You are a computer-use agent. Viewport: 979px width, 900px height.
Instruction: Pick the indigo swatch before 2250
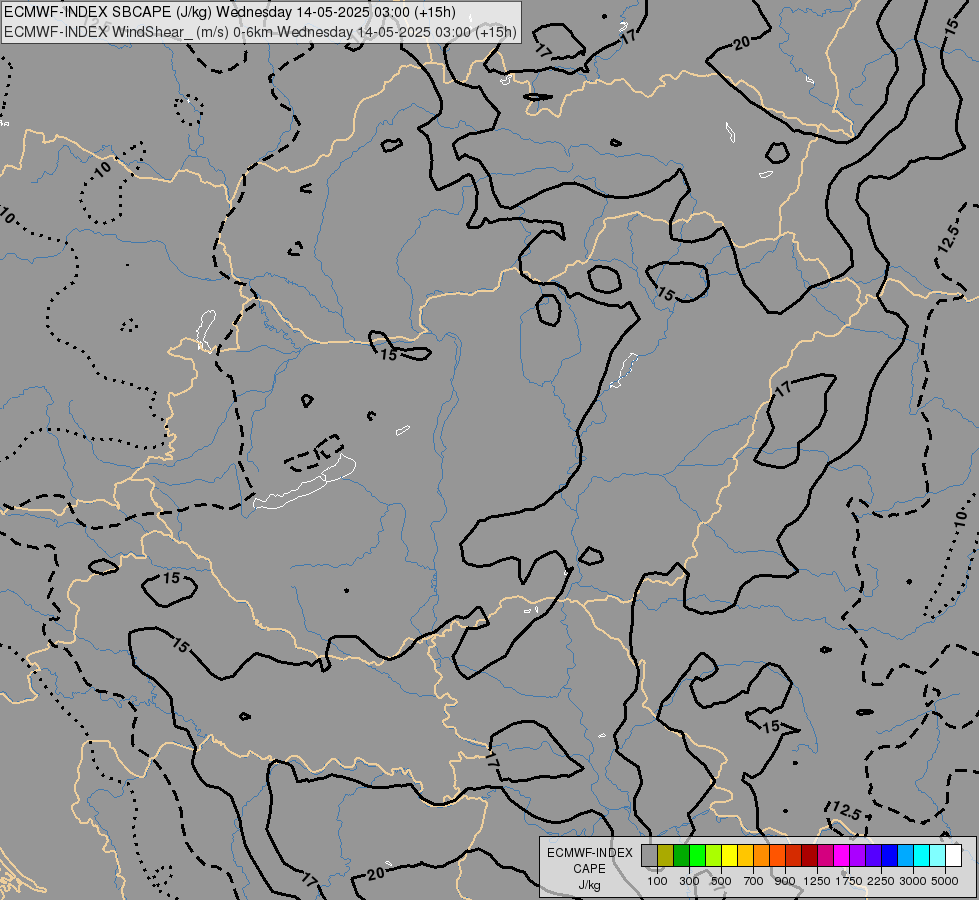873,855
